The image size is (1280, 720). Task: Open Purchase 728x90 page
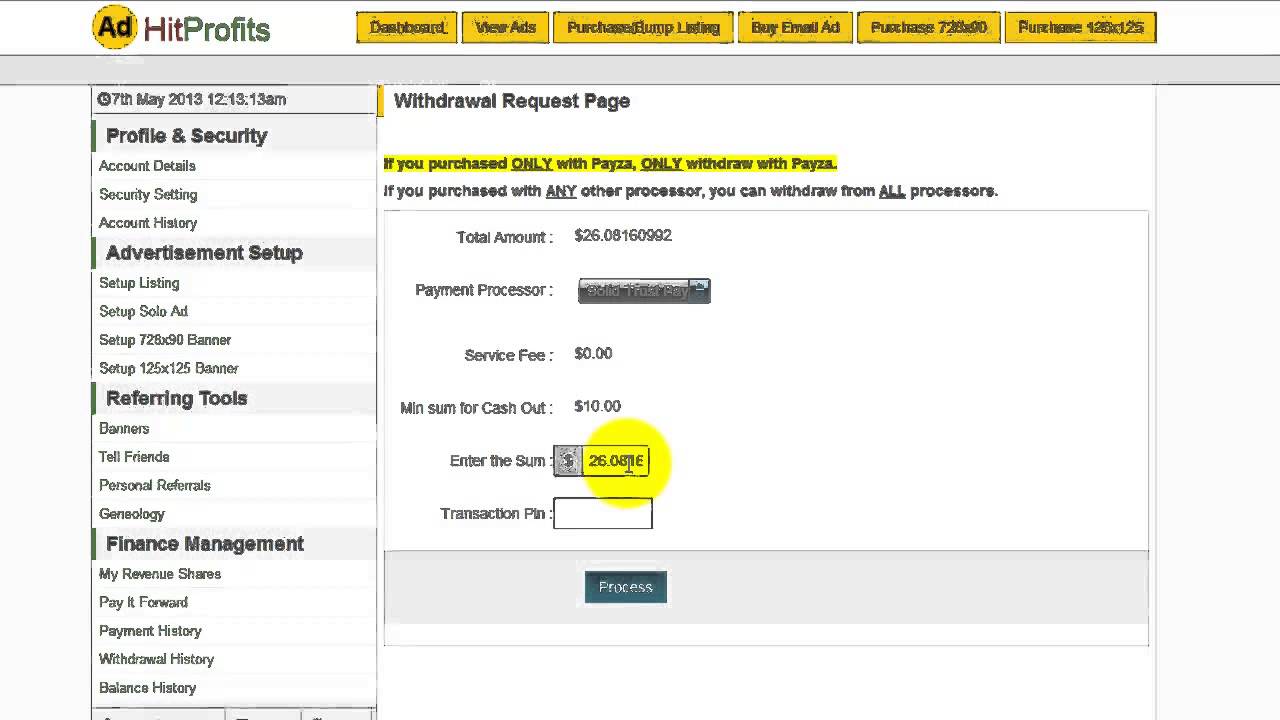click(x=928, y=28)
